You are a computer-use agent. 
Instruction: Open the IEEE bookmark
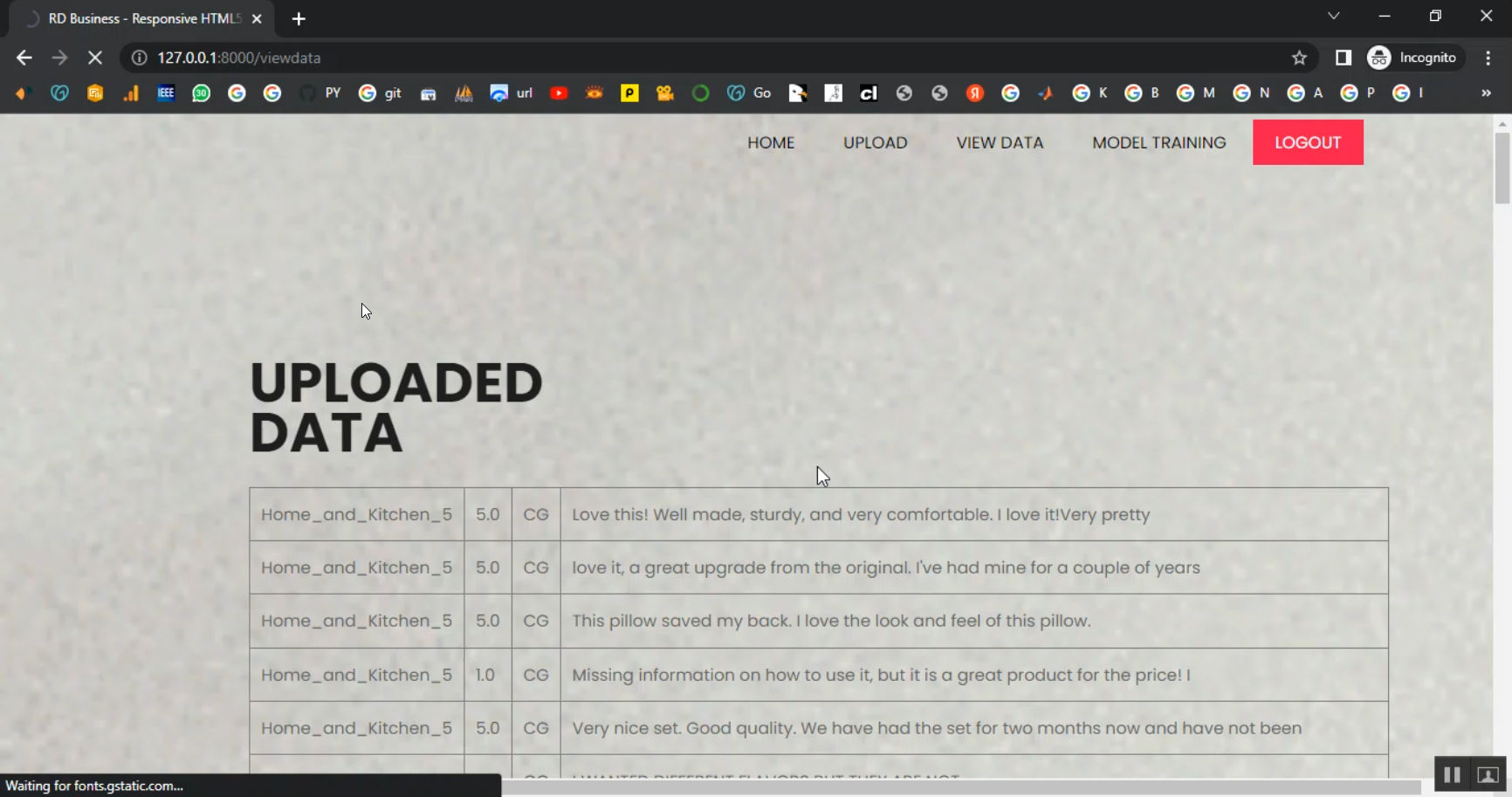pos(166,93)
